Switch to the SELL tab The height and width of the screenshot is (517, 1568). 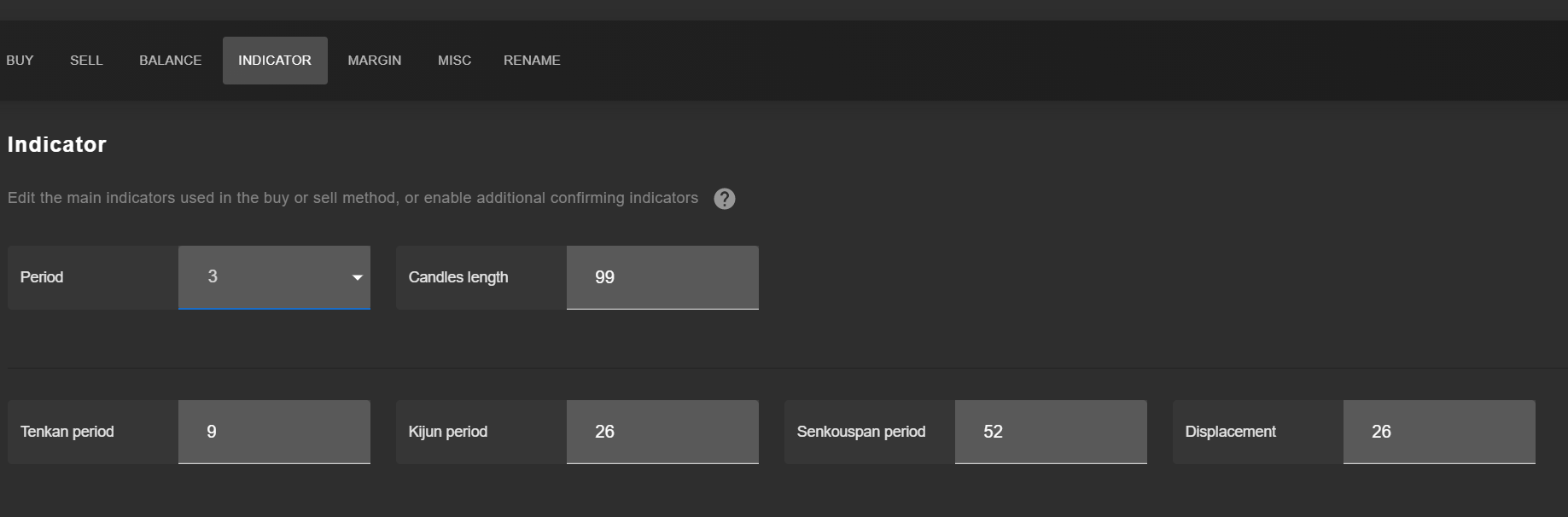click(x=86, y=61)
